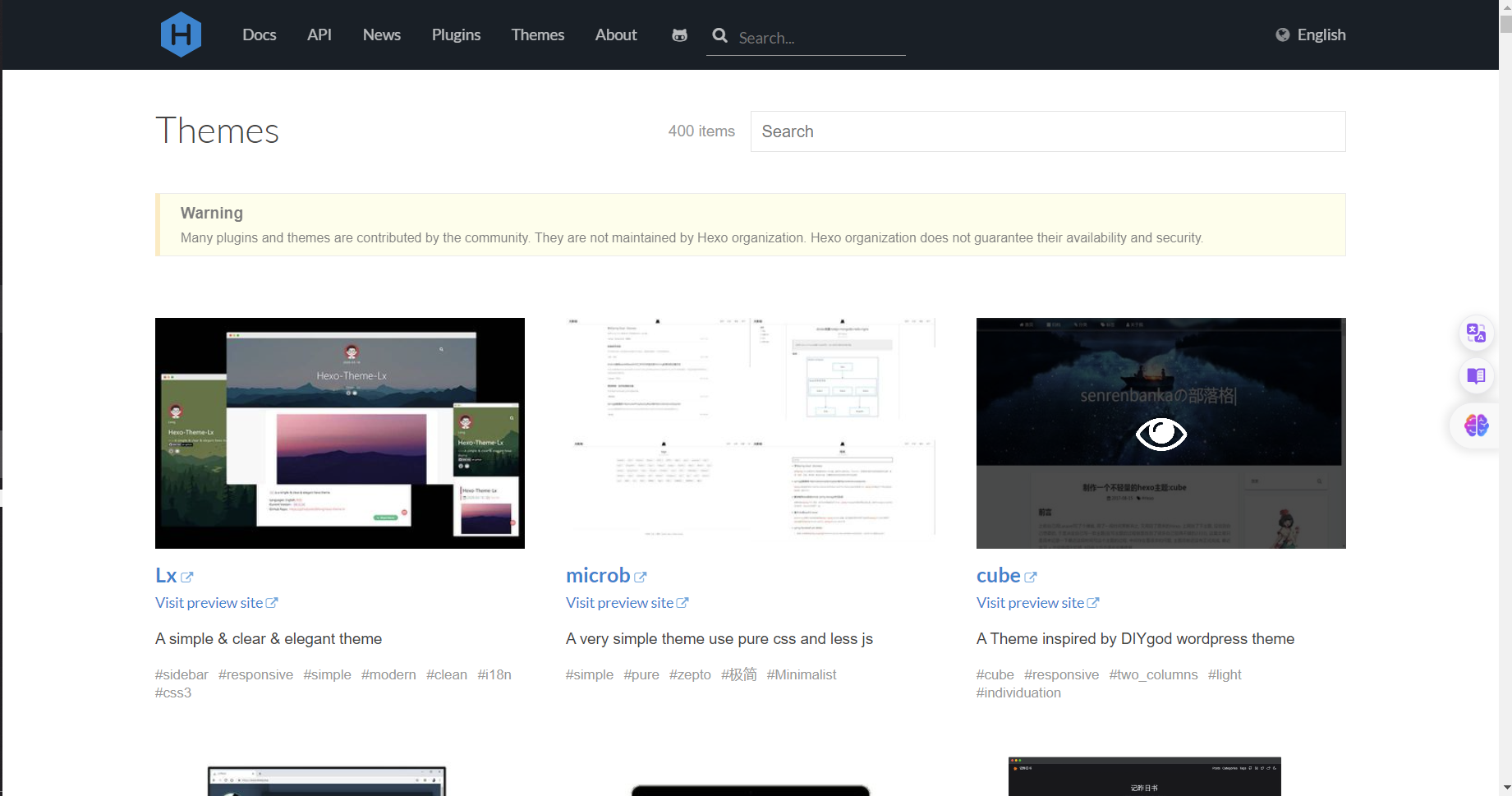Viewport: 1512px width, 796px height.
Task: Filter by #modern tag
Action: point(388,674)
